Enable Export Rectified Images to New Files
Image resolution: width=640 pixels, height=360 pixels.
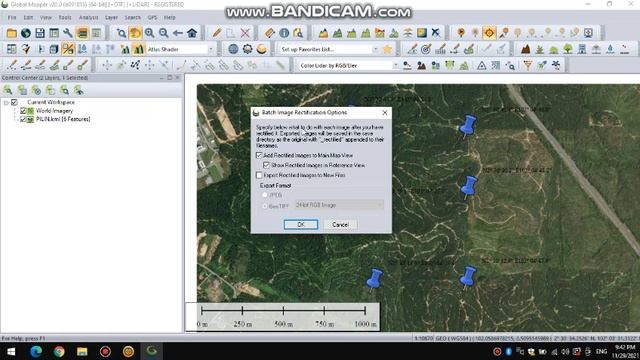point(259,175)
